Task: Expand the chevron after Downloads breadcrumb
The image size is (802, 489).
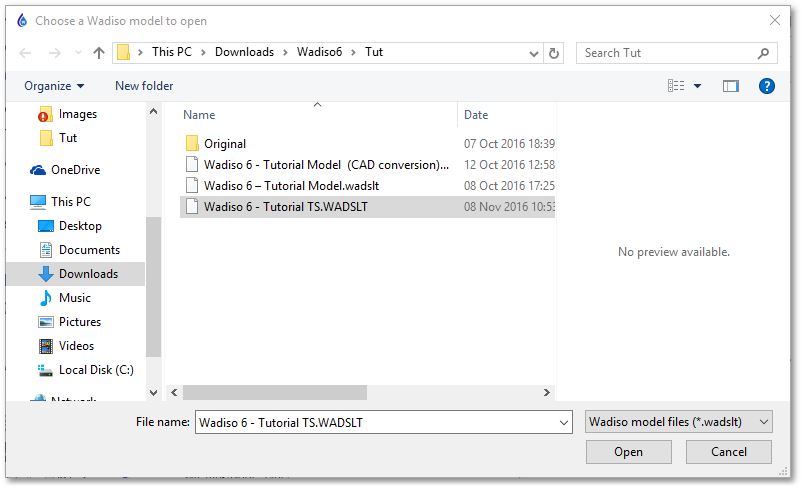Action: [285, 53]
